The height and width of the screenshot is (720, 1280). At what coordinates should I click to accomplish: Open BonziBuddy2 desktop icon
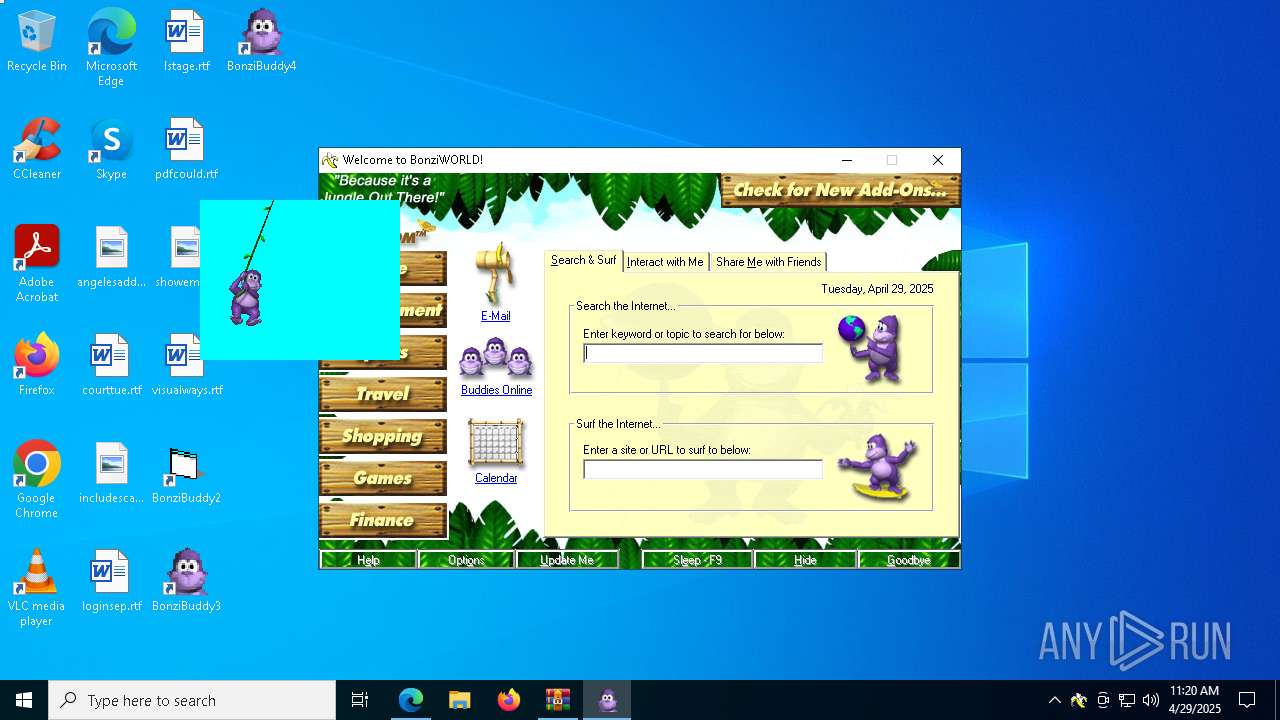(x=186, y=475)
